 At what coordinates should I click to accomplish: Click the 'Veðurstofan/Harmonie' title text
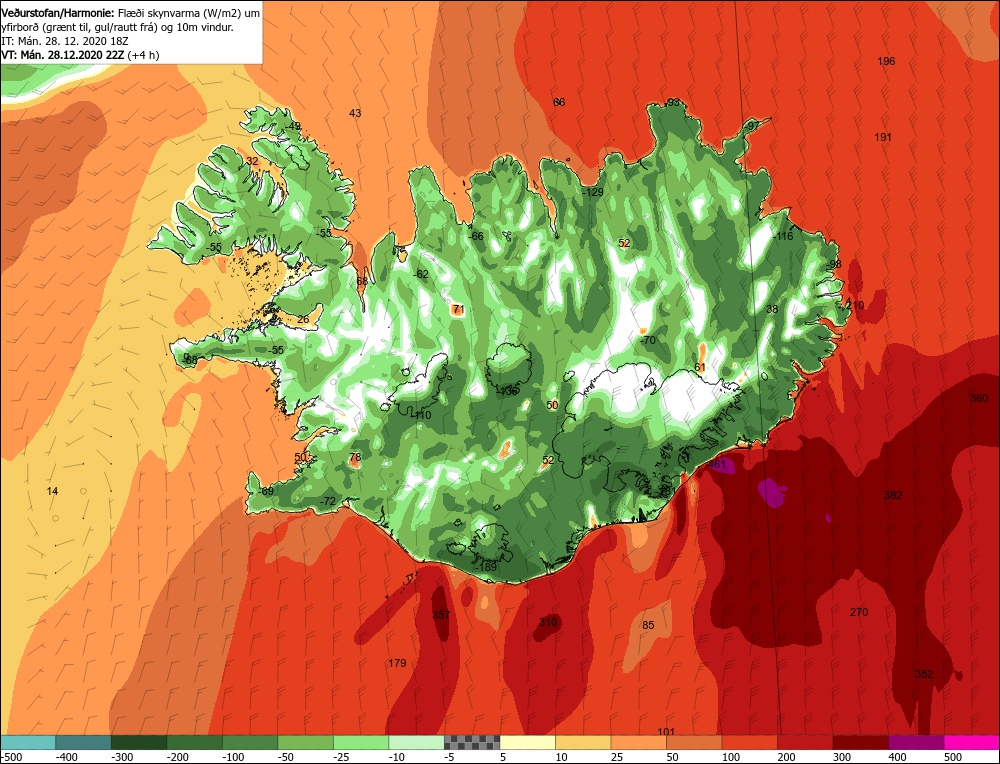[x=59, y=13]
